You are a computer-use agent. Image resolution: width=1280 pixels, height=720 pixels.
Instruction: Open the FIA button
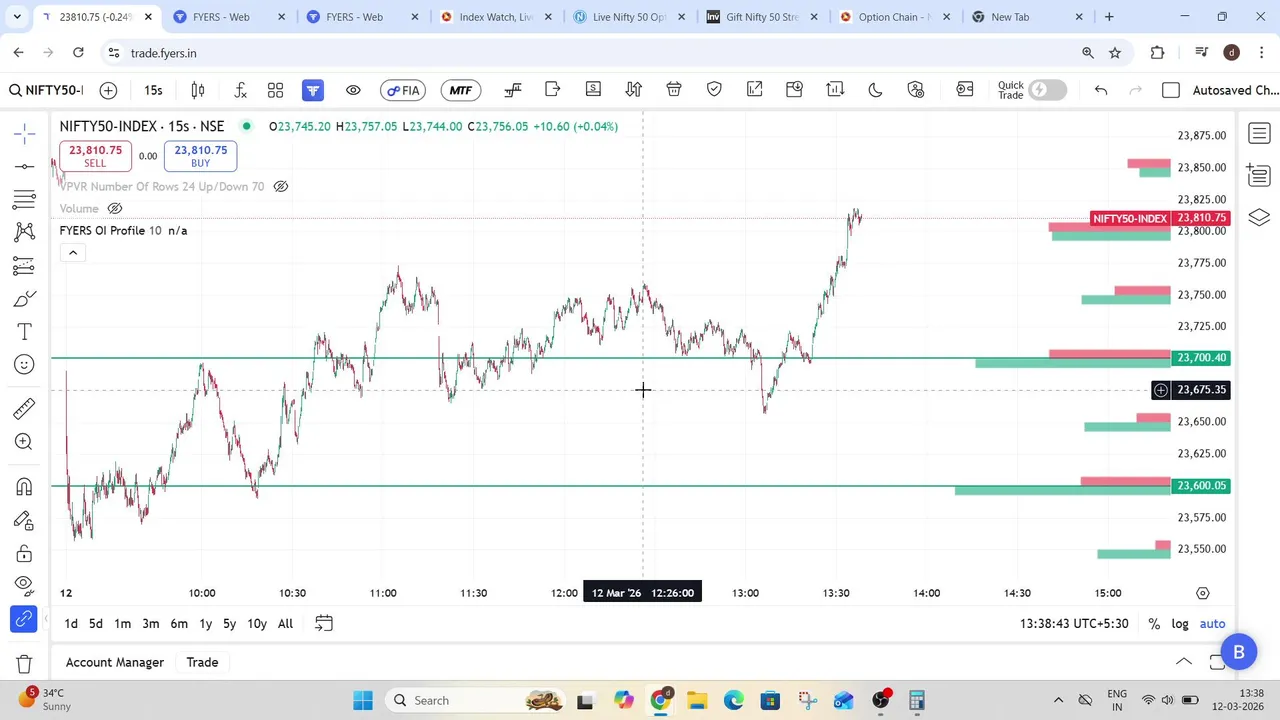403,90
